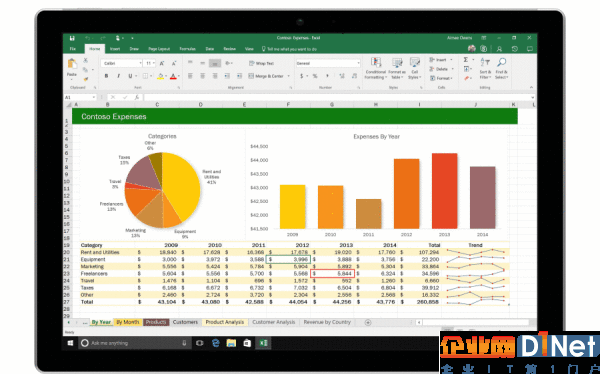
Task: Undo the last action
Action: pos(88,38)
